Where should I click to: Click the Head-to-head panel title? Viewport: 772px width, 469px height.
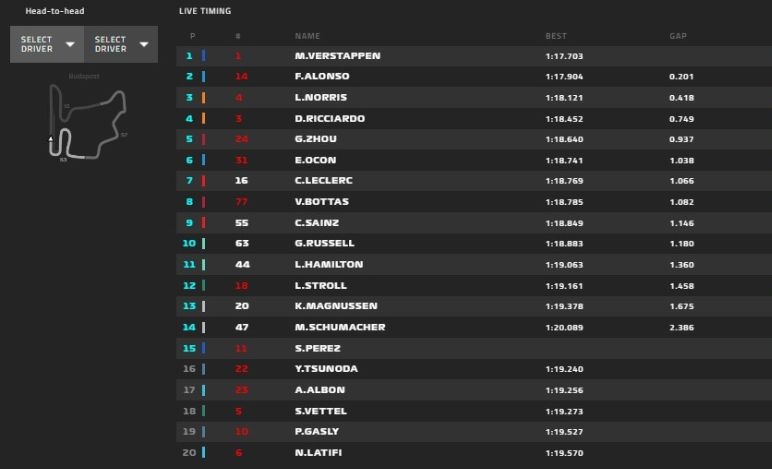[55, 11]
